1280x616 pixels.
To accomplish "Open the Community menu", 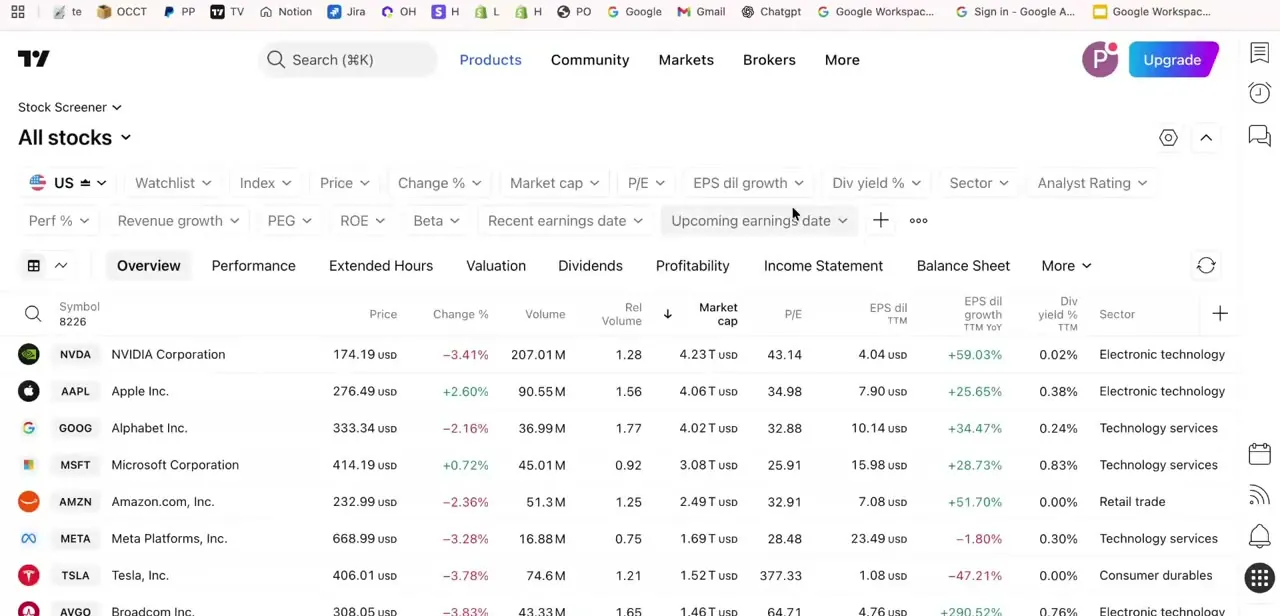I will point(590,60).
